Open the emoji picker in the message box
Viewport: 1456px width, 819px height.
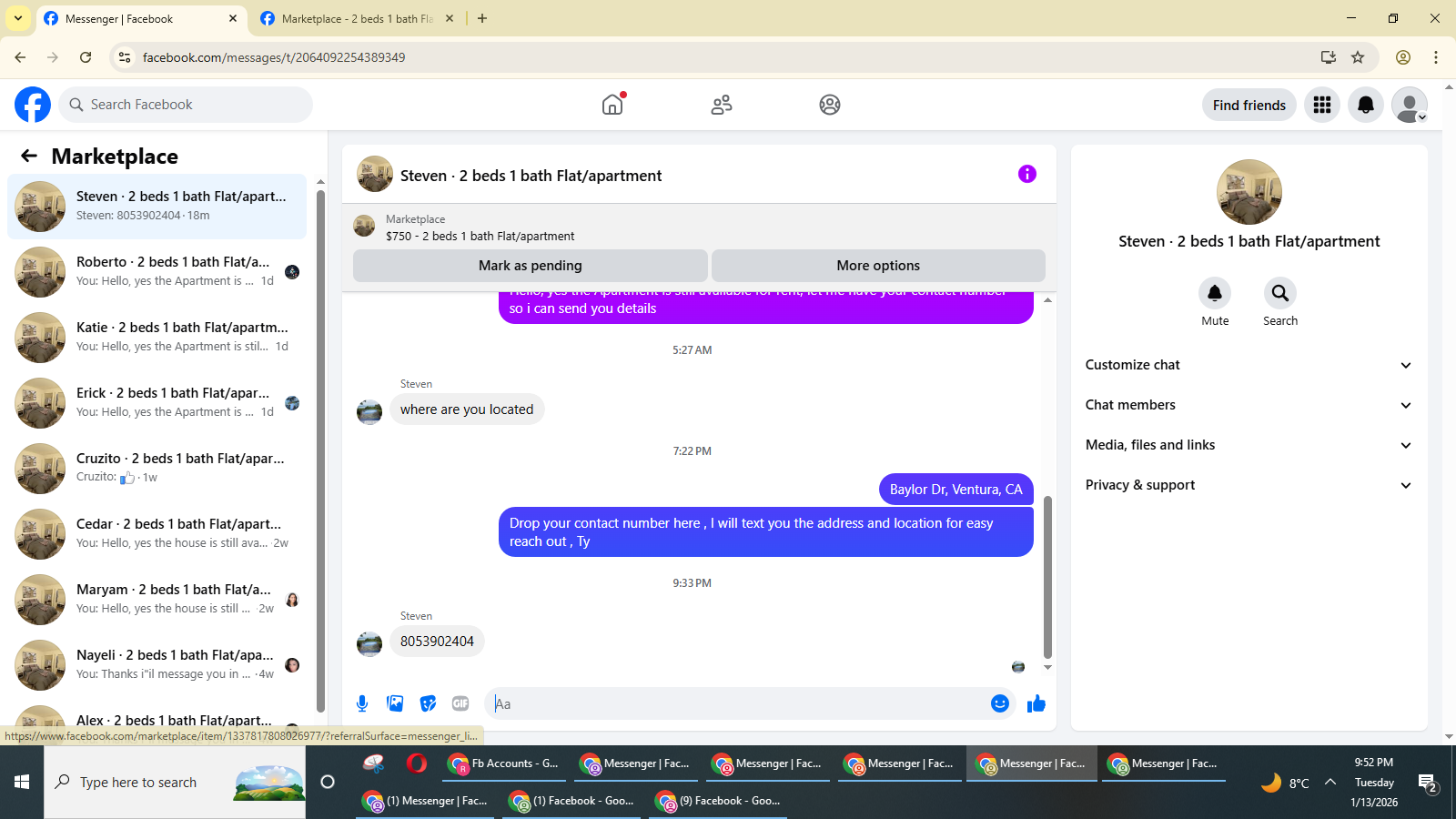coord(1000,703)
